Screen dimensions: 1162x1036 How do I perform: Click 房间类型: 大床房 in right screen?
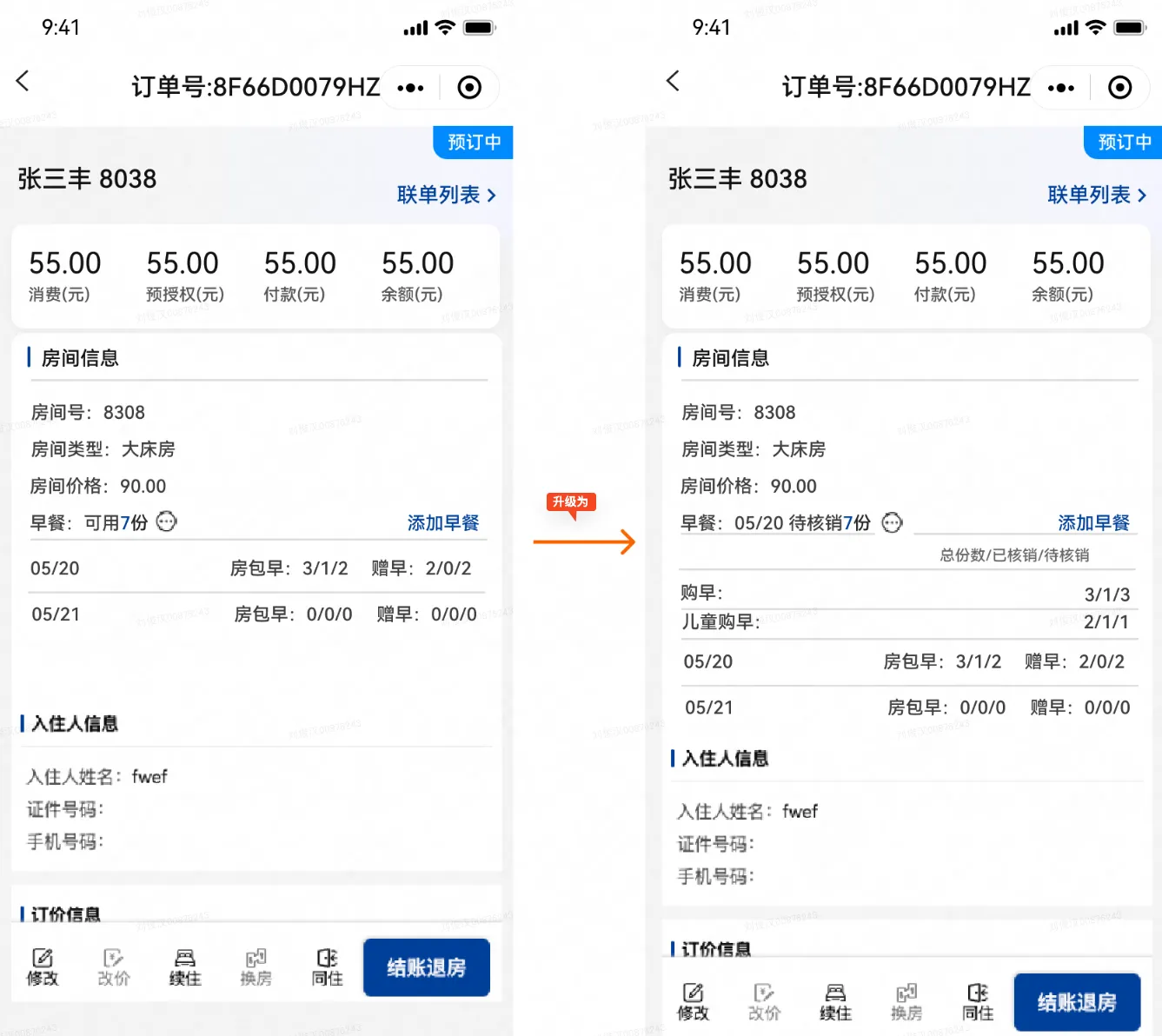pyautogui.click(x=753, y=449)
